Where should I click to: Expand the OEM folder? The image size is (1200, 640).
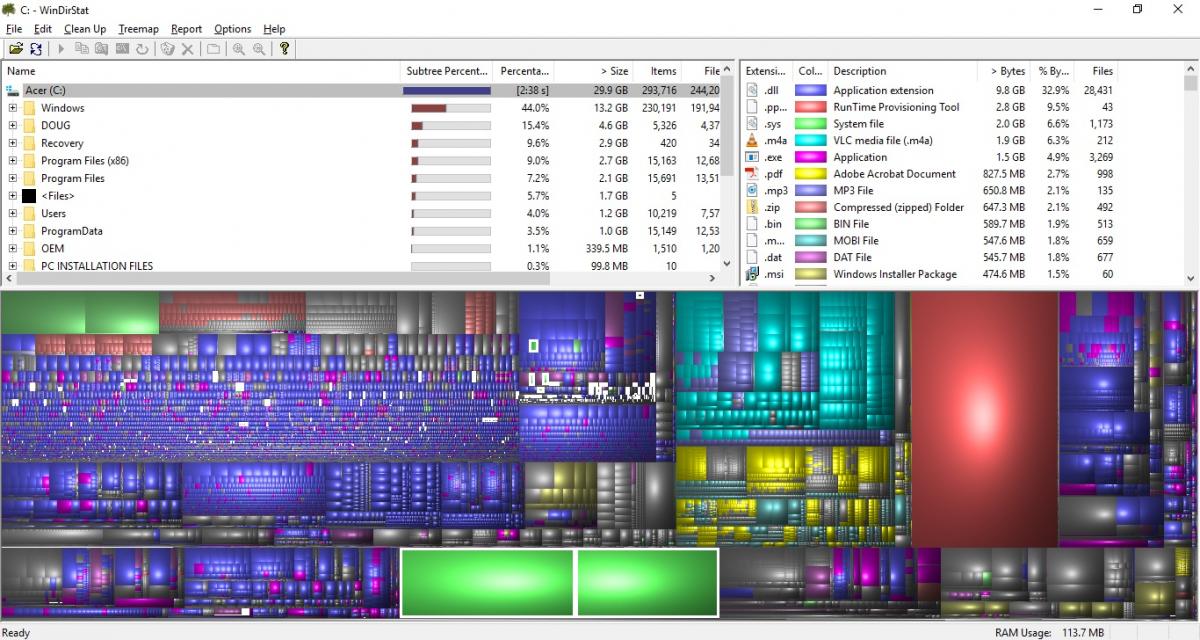click(13, 248)
